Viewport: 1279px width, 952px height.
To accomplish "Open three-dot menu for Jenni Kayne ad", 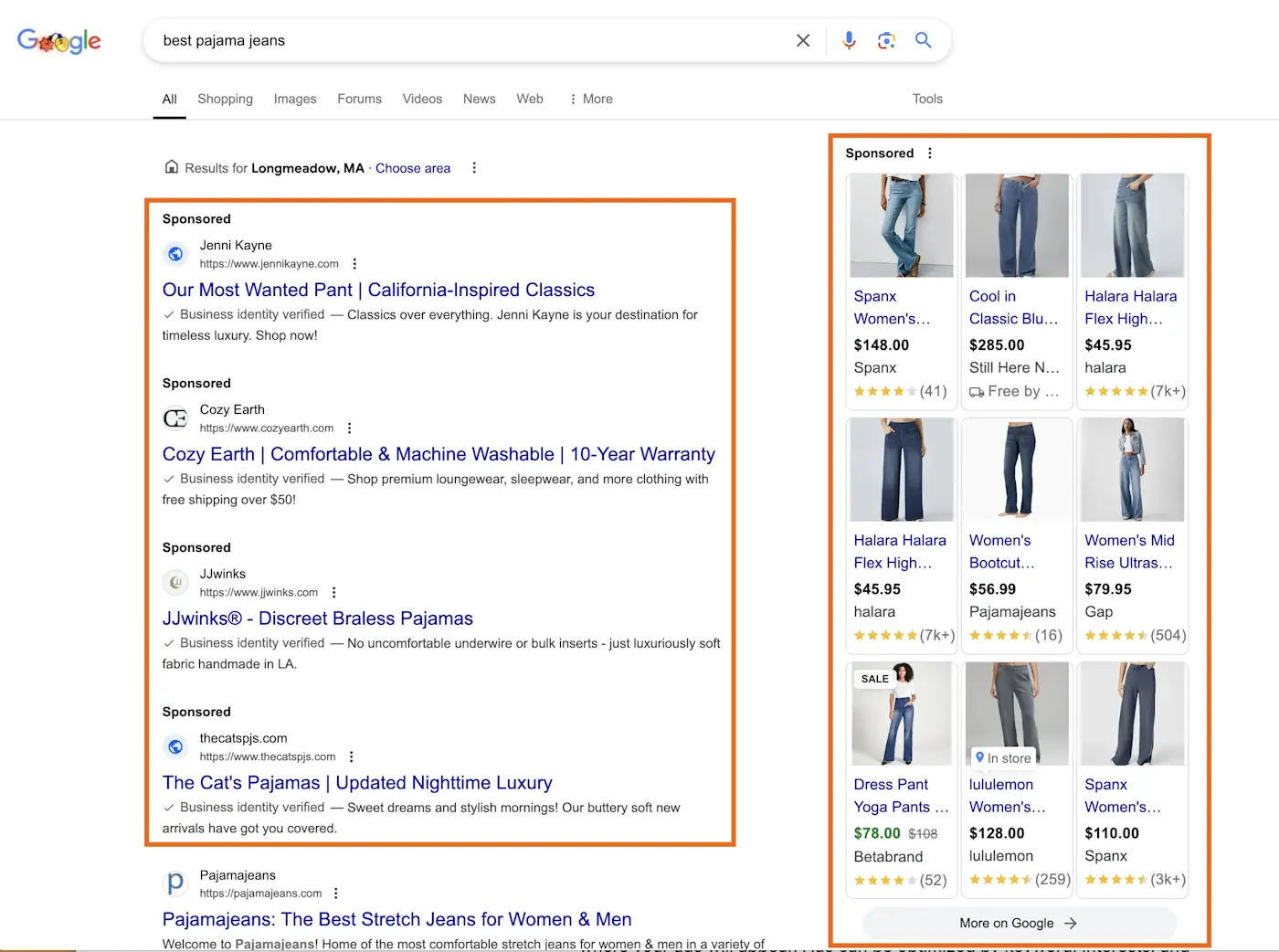I will tap(354, 264).
